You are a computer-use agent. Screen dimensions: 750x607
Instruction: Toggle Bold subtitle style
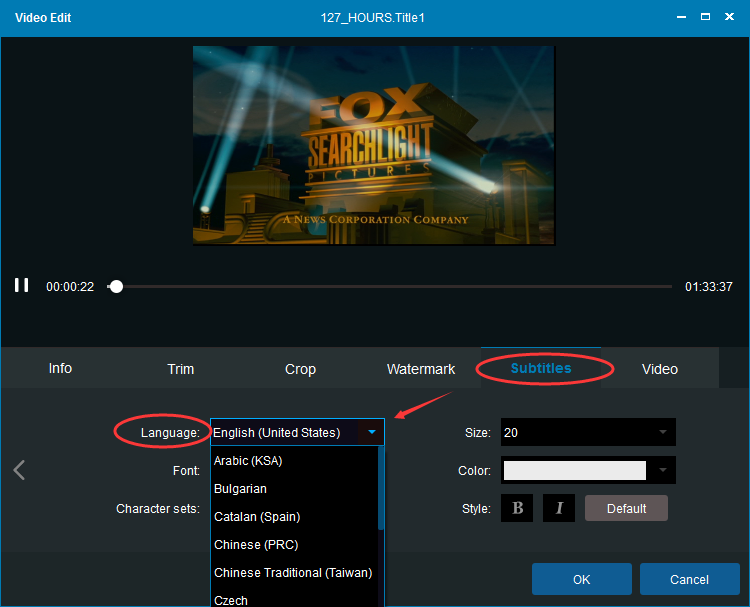click(x=517, y=508)
